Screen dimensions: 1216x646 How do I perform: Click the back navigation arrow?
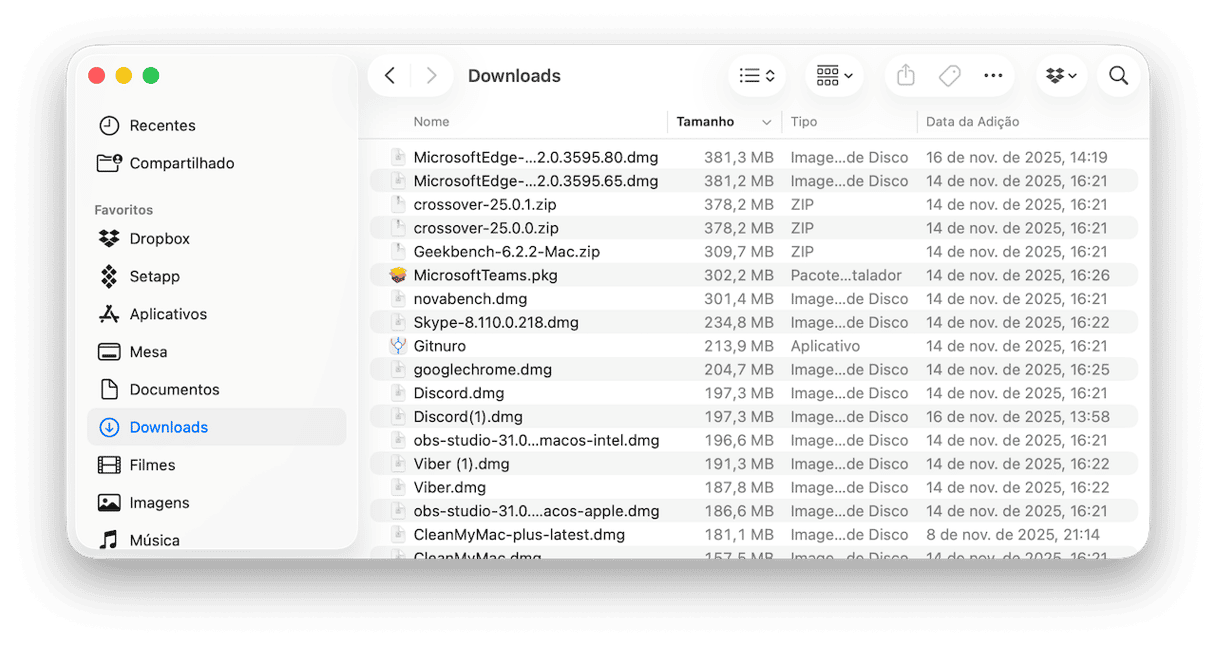(x=390, y=76)
